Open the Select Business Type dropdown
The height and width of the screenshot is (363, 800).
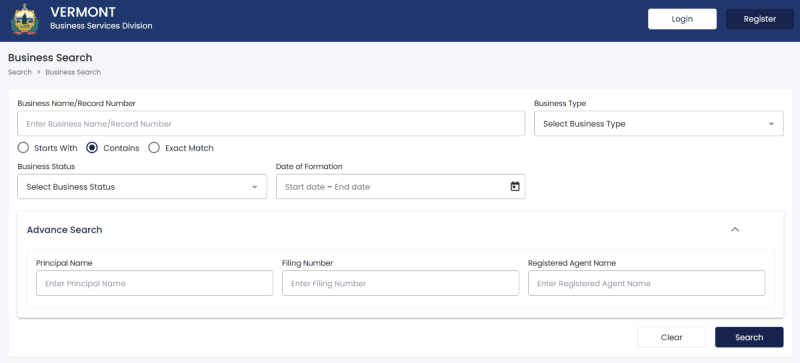[x=659, y=124]
